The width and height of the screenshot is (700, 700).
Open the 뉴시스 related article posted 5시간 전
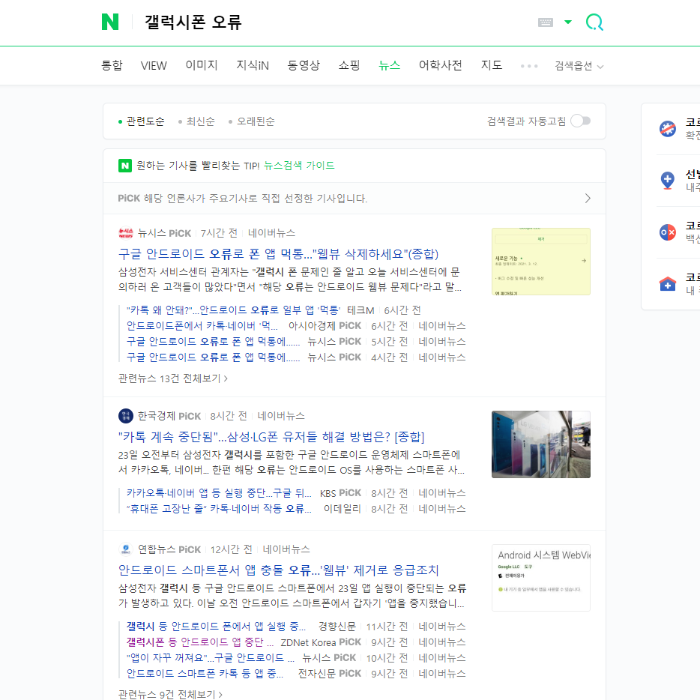pos(213,342)
